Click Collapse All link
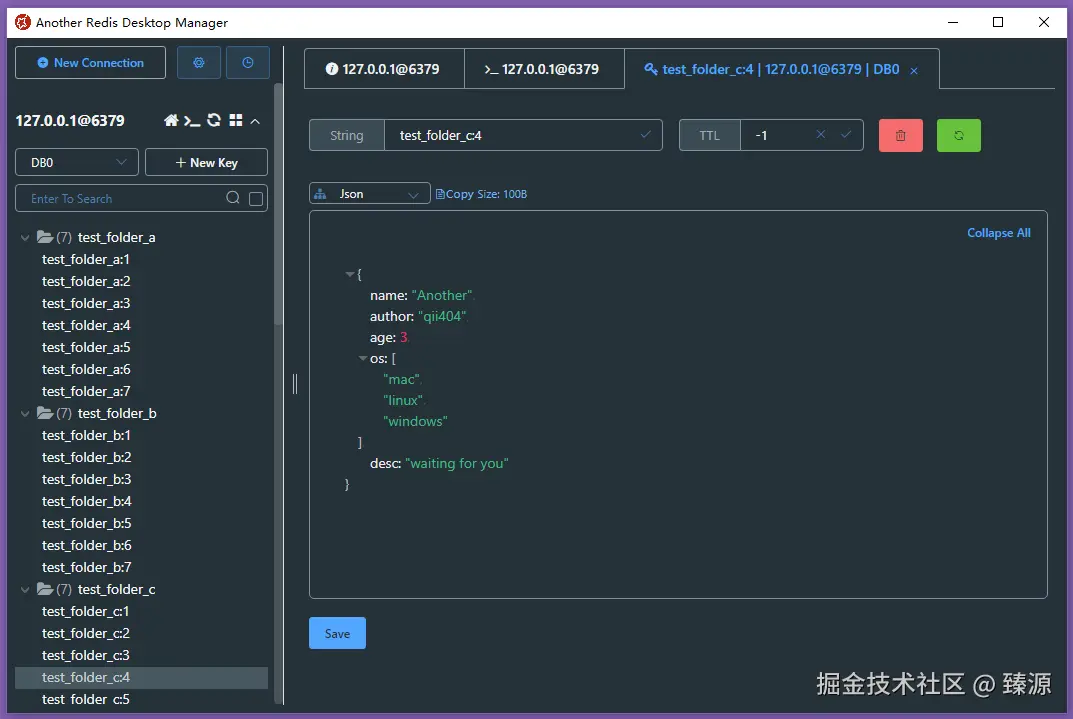The width and height of the screenshot is (1073, 719). pos(998,233)
